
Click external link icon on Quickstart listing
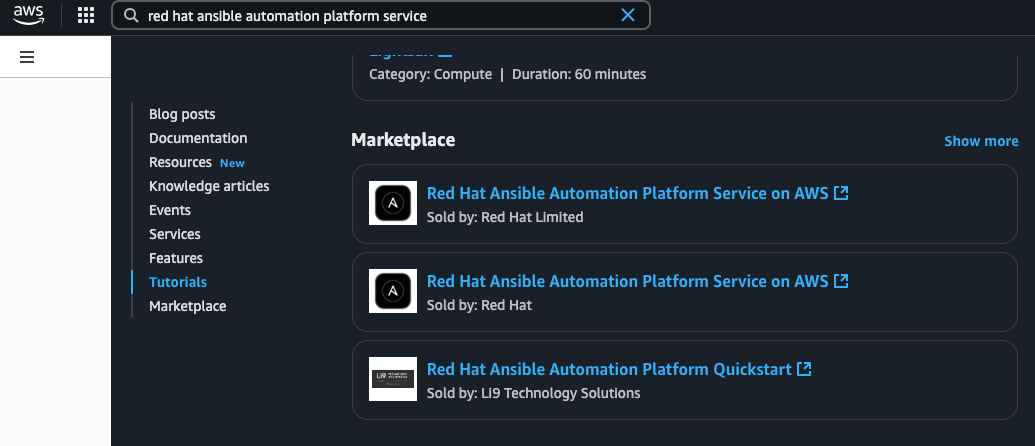(804, 369)
